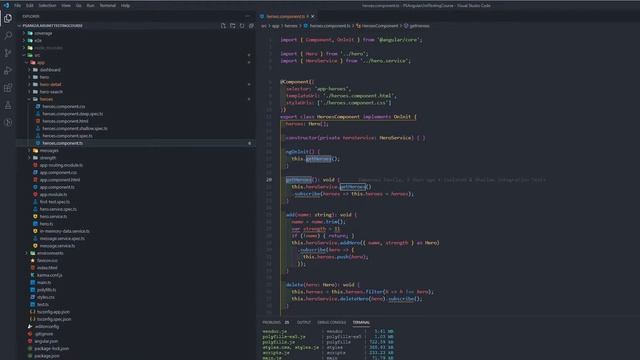Click the New Folder icon in Explorer header
Viewport: 640px width, 360px height.
(232, 26)
